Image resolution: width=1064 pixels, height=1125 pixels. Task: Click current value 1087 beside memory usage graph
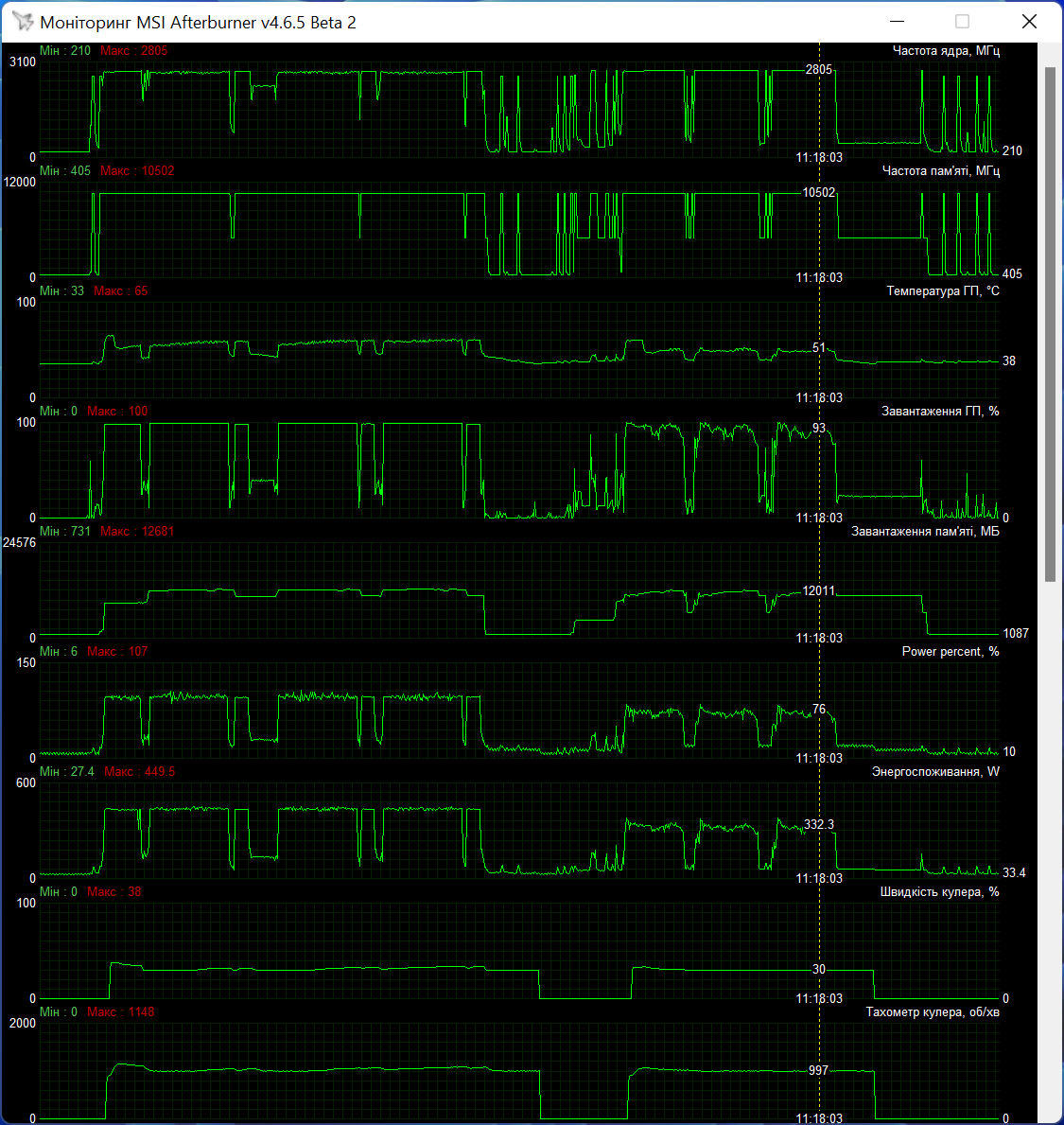[1015, 634]
